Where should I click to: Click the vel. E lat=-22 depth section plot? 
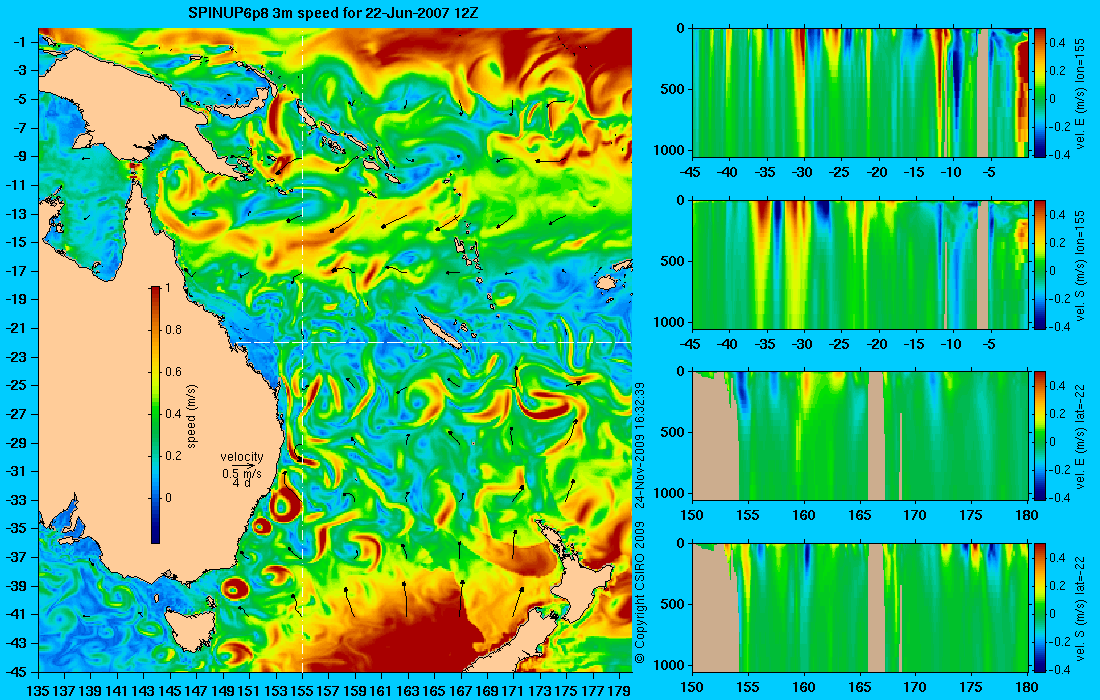[861, 436]
